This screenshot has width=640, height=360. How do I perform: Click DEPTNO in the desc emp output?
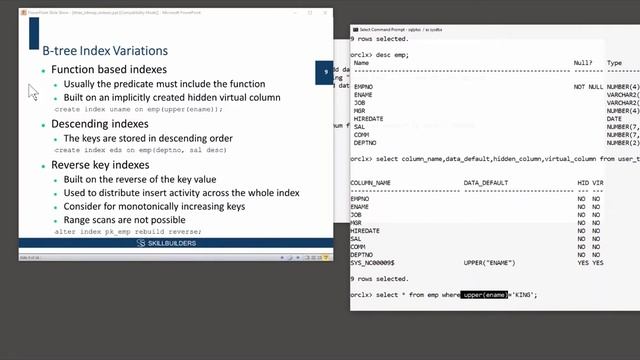[x=365, y=143]
